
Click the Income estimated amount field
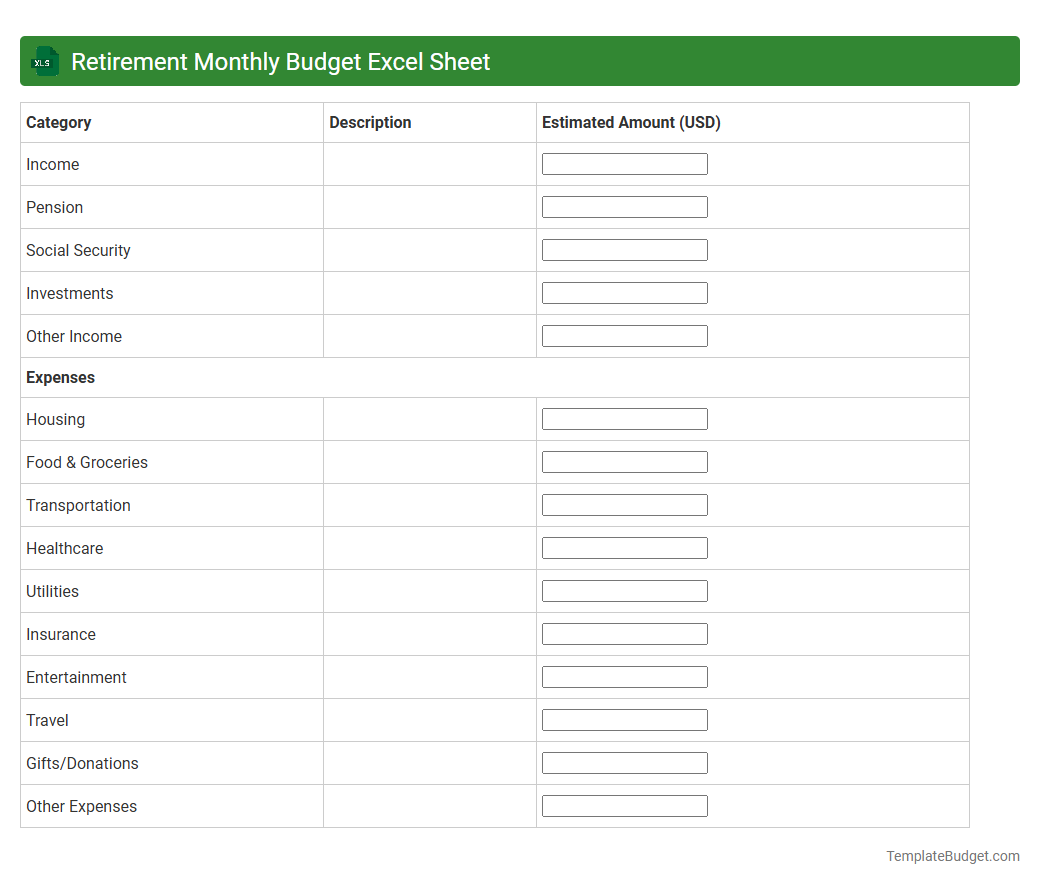click(624, 163)
